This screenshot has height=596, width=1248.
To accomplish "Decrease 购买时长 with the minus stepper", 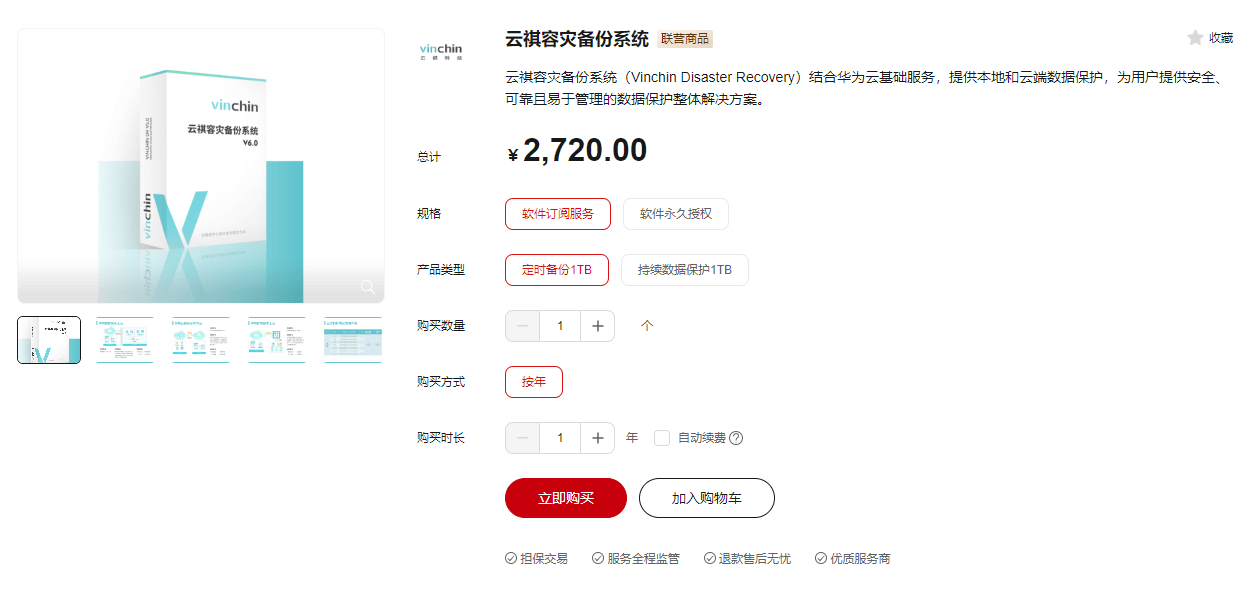I will pos(522,437).
